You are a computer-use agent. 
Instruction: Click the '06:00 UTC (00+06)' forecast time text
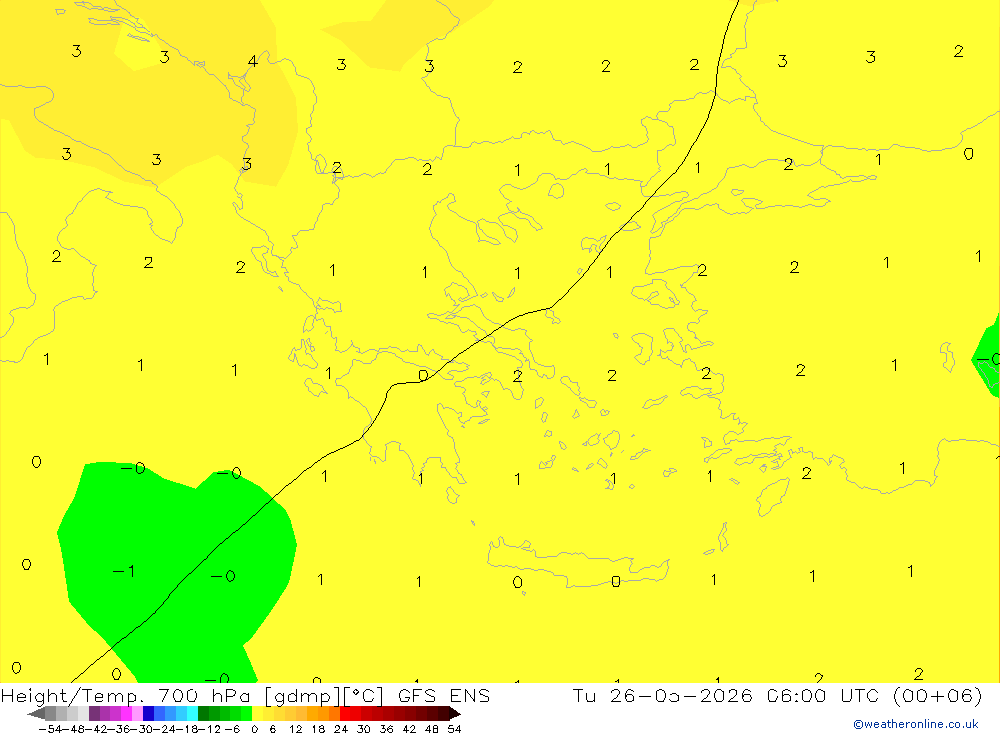coord(874,695)
